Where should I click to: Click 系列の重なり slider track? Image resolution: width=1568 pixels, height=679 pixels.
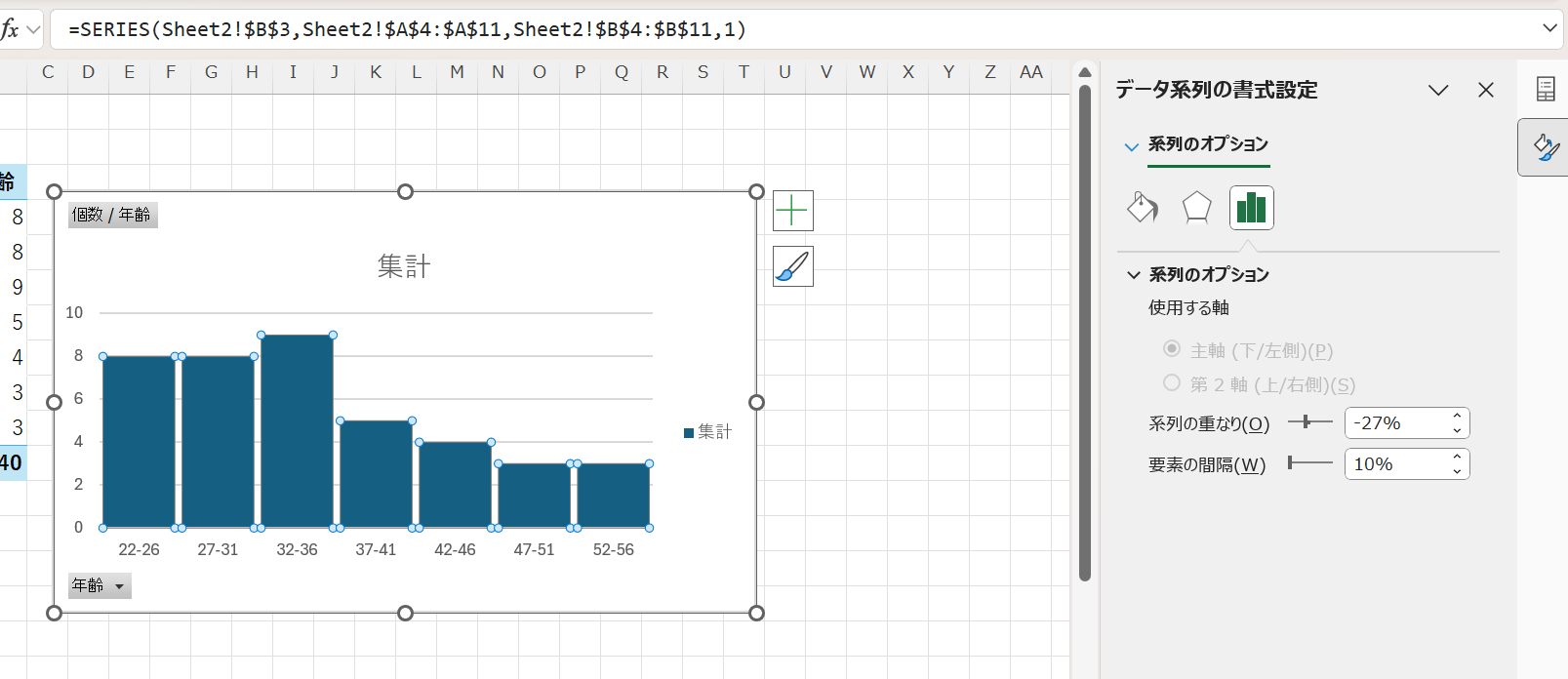(x=1310, y=422)
